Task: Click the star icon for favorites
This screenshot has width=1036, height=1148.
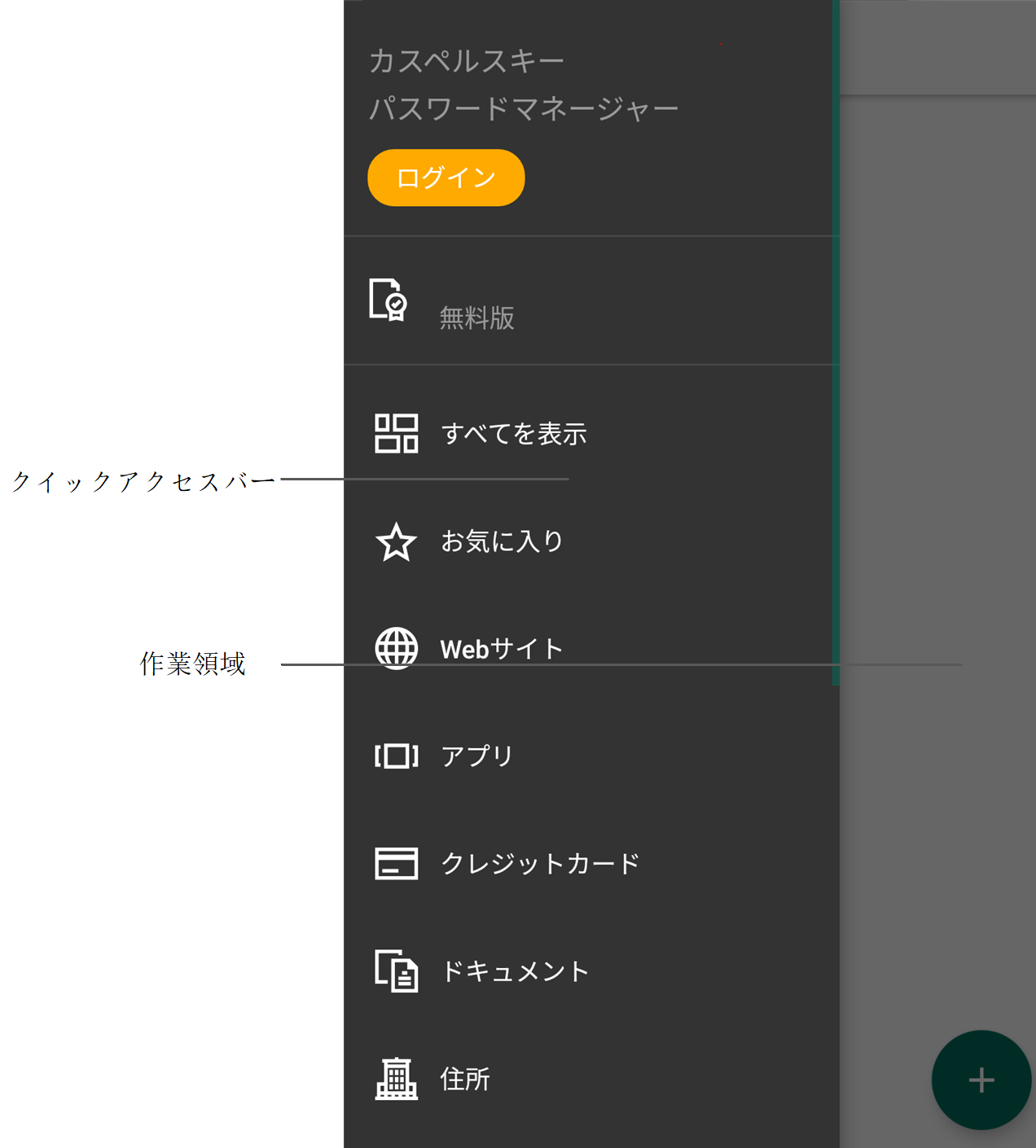Action: pyautogui.click(x=396, y=542)
